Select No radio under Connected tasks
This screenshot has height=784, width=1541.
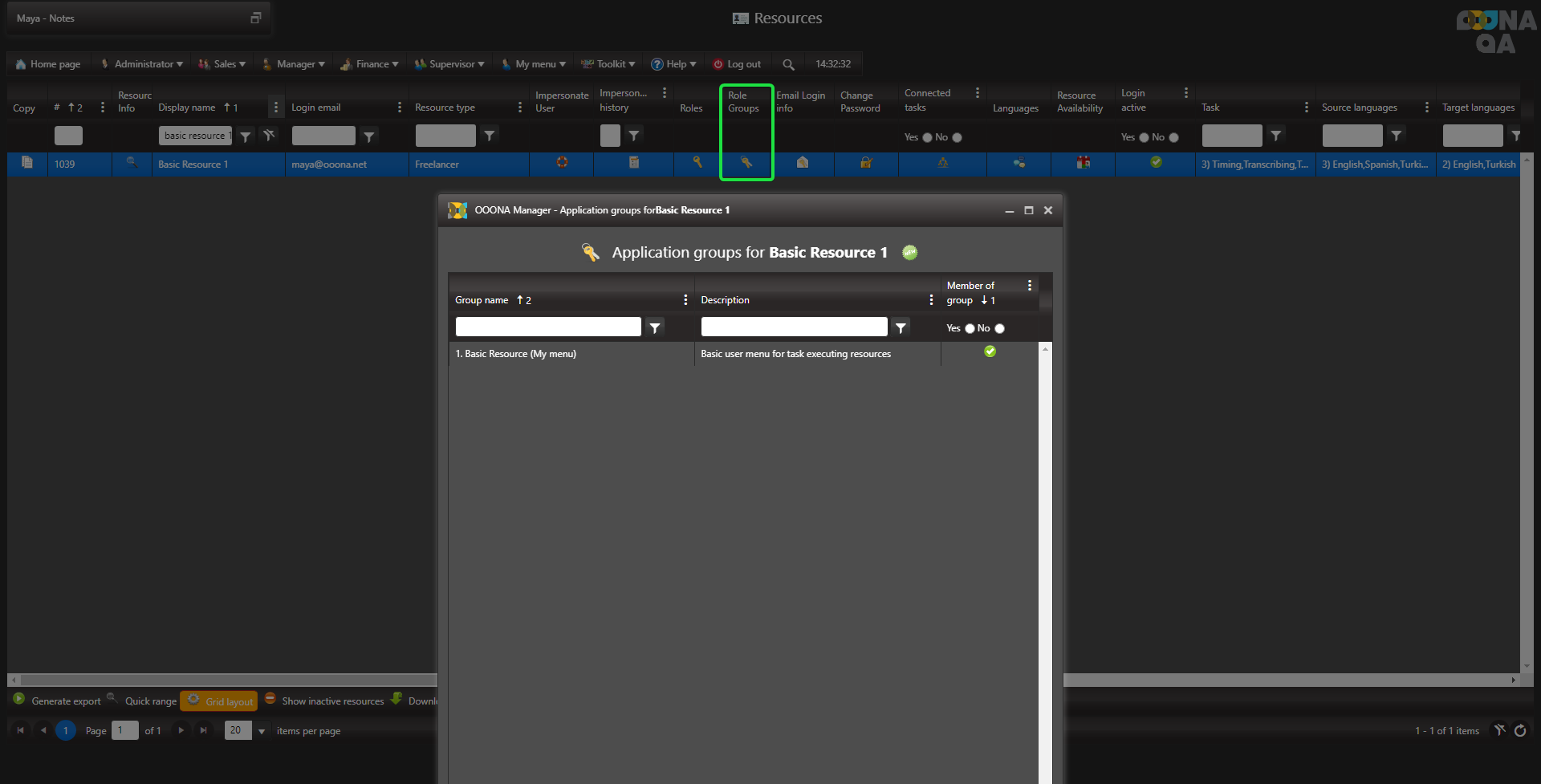coord(957,137)
